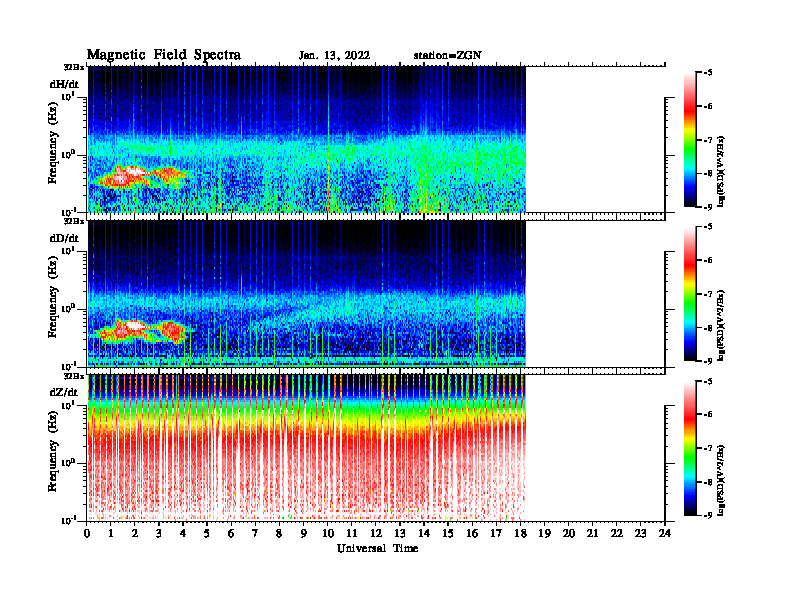The image size is (792, 612).
Task: Click hour 11 on the Universal Time axis
Action: point(352,534)
